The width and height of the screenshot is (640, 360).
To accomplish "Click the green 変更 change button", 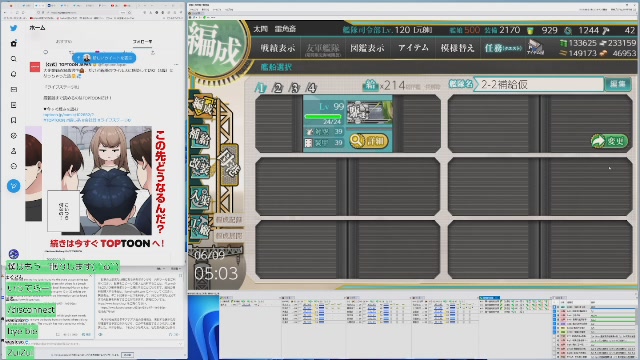I will tap(609, 141).
